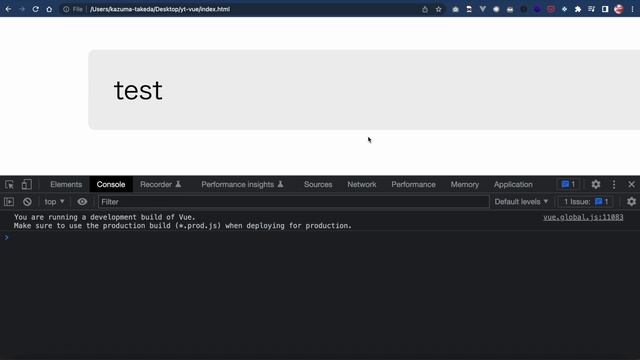Open DevTools settings gear in tab bar
640x360 pixels.
click(x=596, y=184)
